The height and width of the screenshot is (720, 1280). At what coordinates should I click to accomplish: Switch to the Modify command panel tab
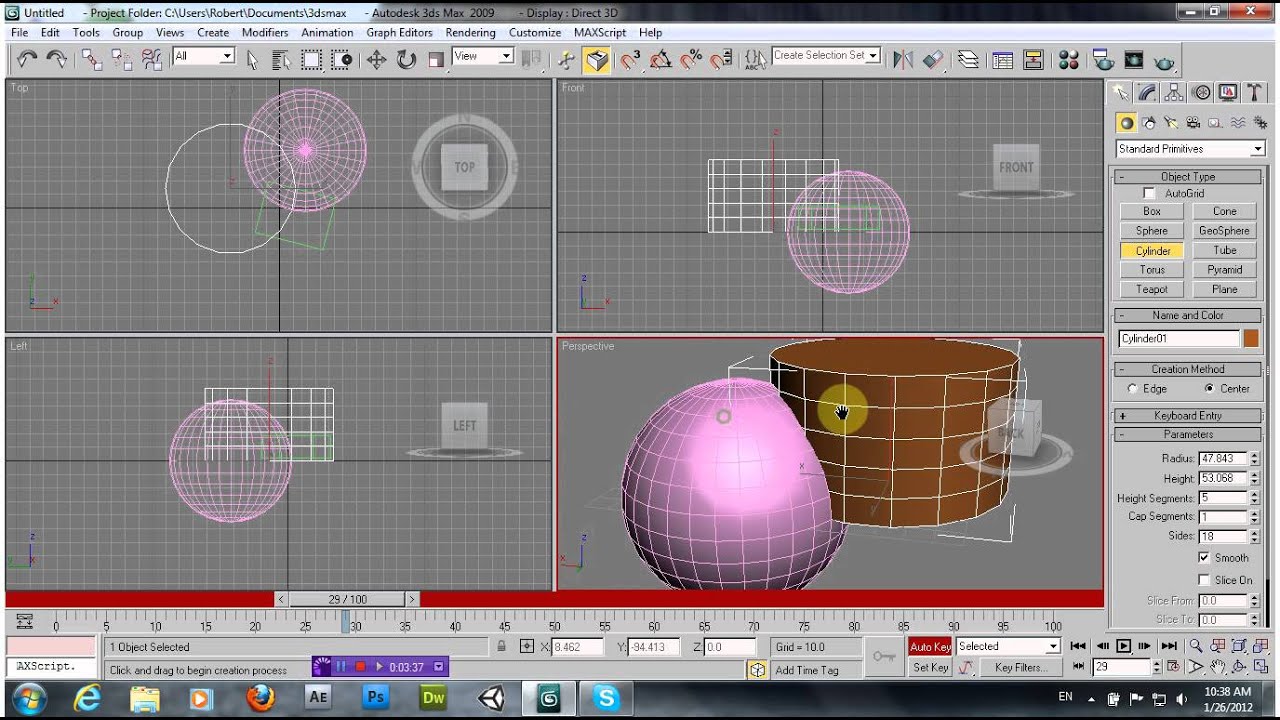click(x=1147, y=93)
